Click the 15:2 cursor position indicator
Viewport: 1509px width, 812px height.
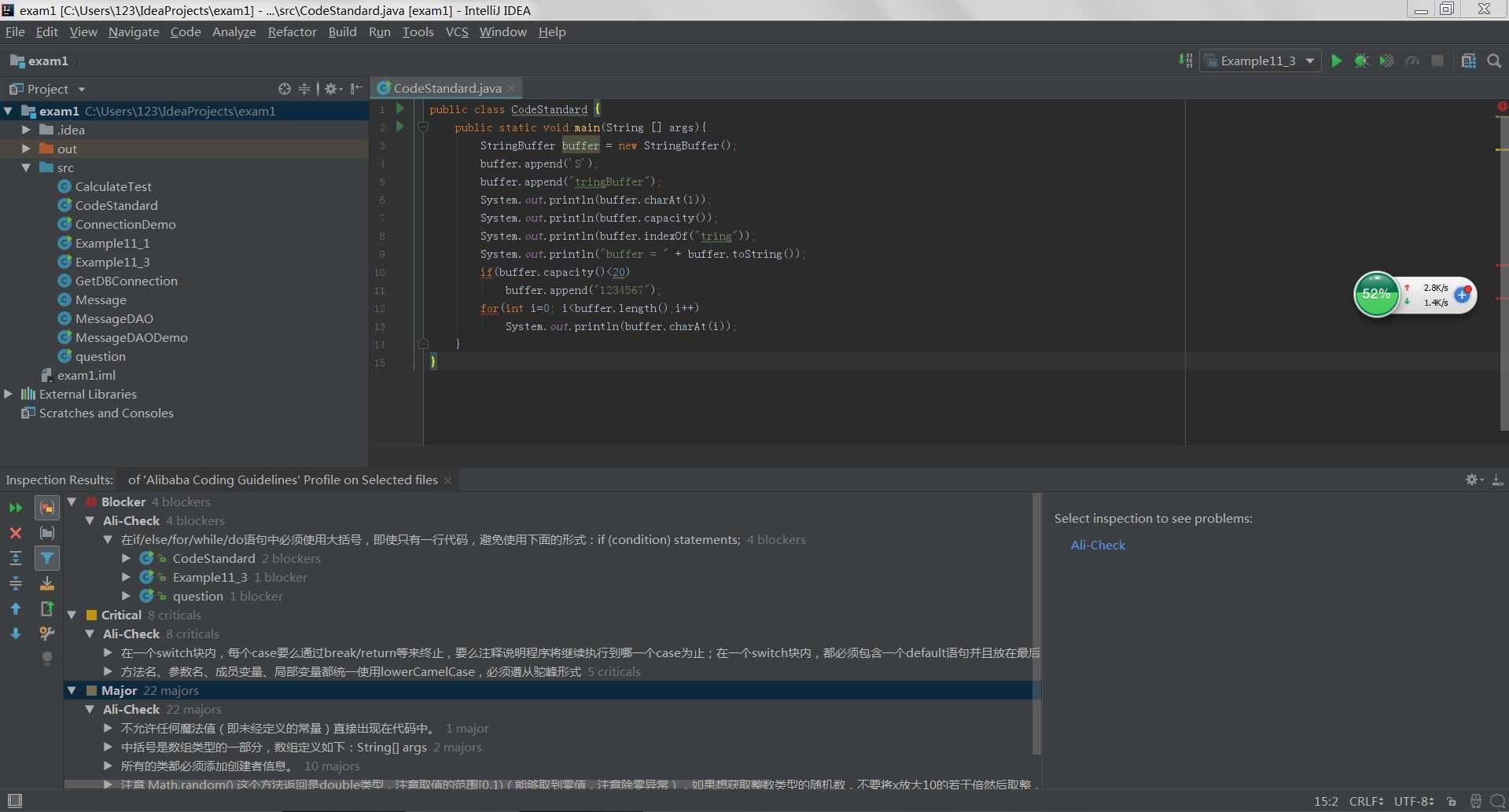(x=1326, y=801)
